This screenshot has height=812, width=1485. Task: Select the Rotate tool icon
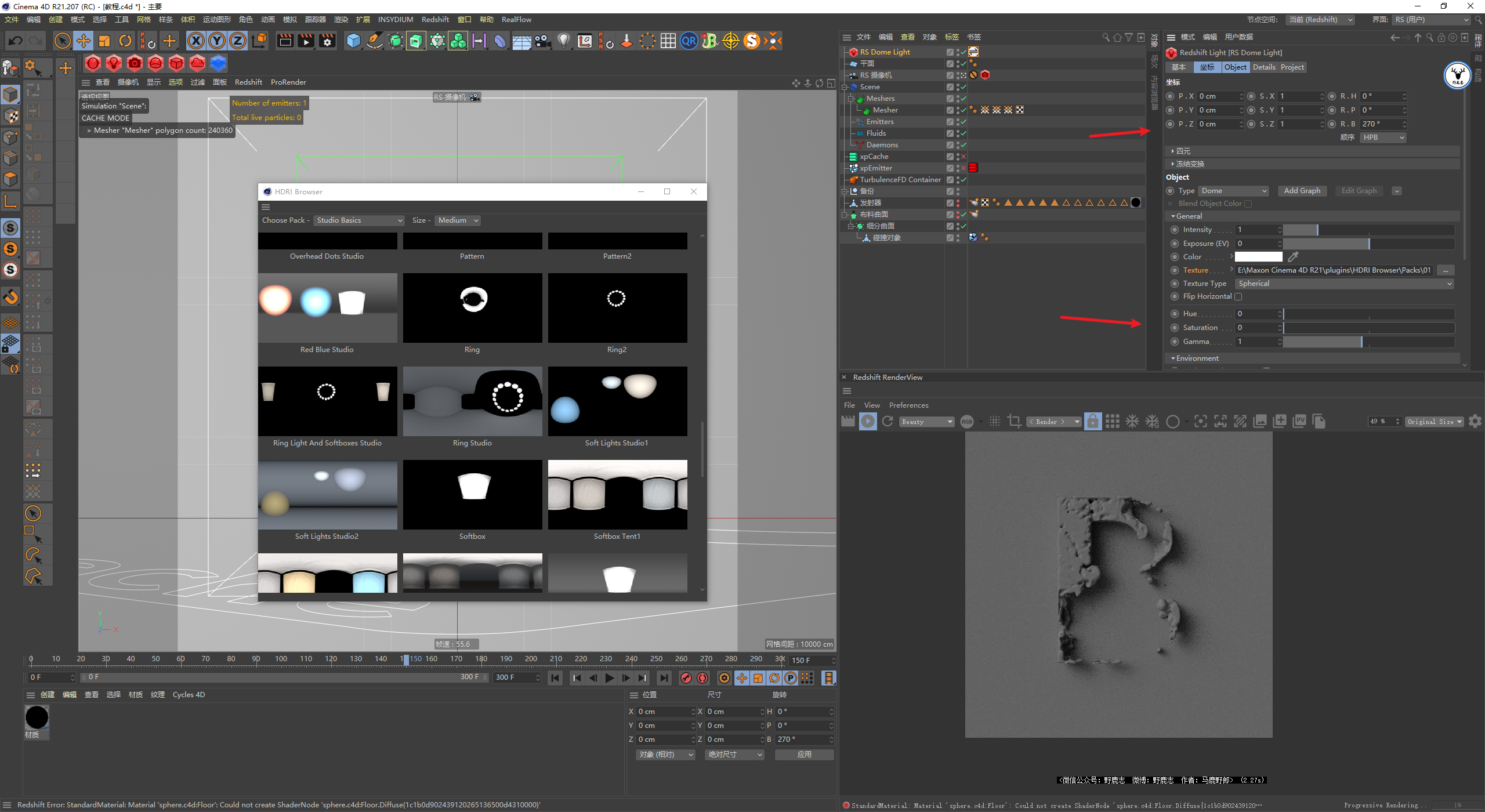(x=125, y=41)
